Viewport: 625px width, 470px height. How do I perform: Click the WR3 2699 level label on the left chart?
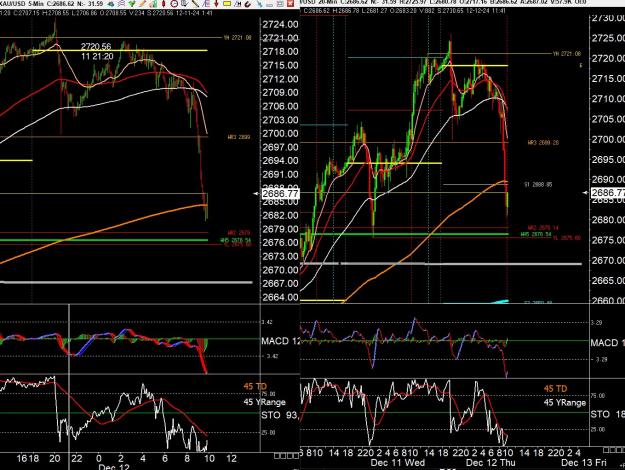[x=239, y=137]
